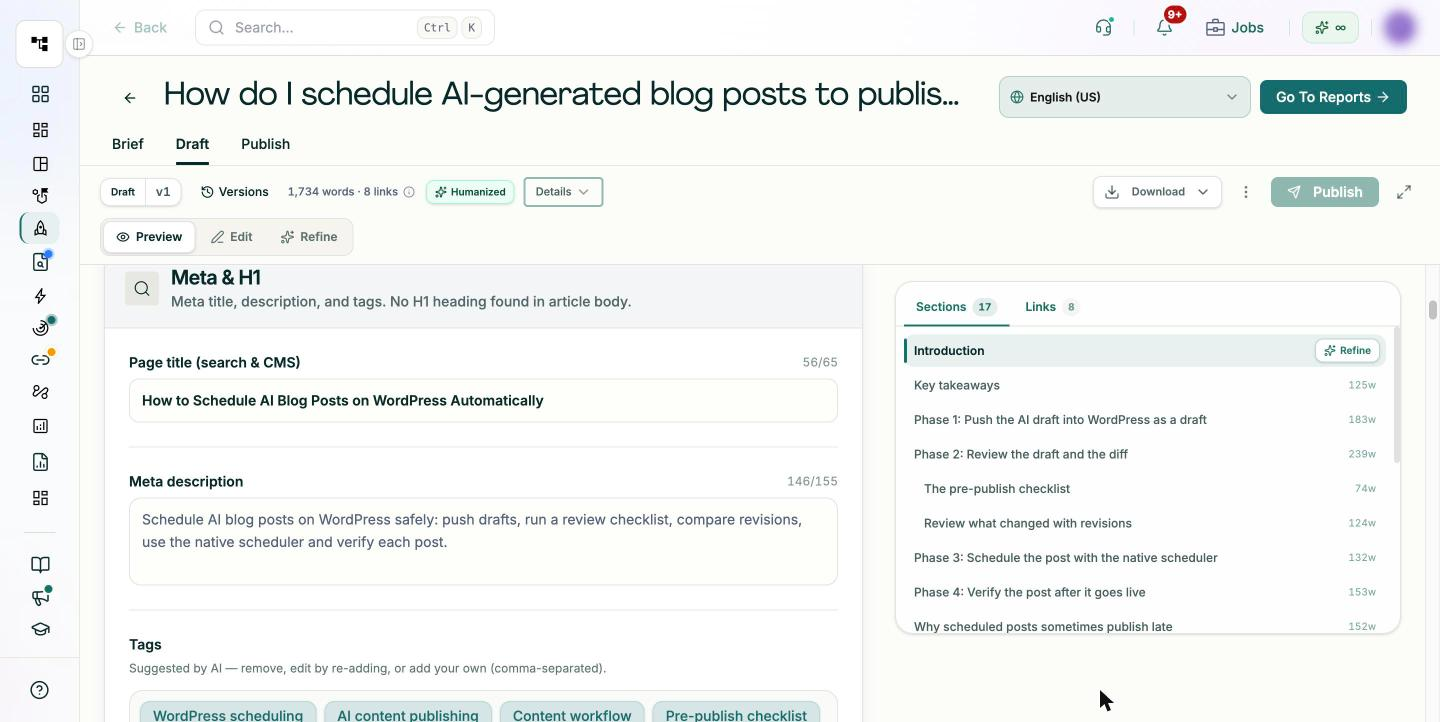This screenshot has height=722, width=1440.
Task: Click the back arrow beside article title
Action: click(x=130, y=97)
